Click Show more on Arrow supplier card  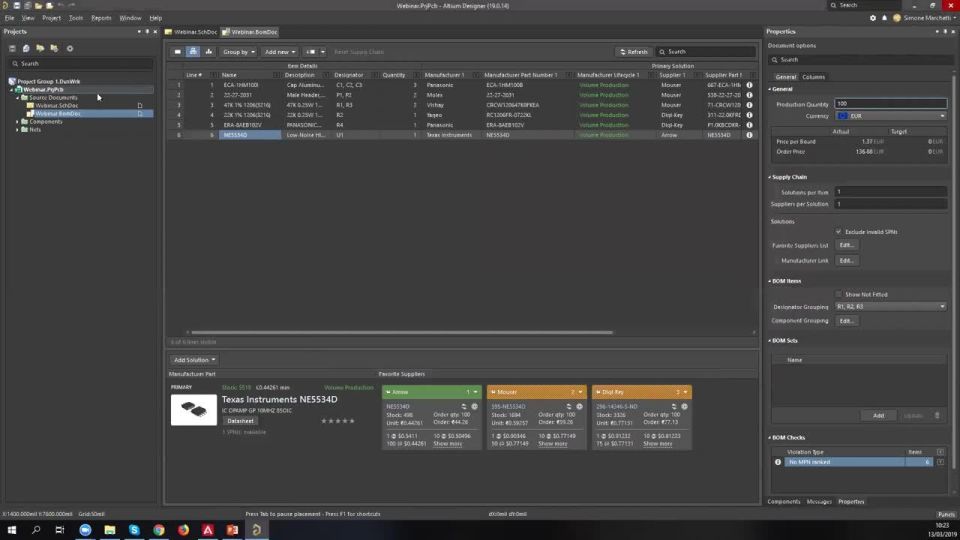click(448, 444)
